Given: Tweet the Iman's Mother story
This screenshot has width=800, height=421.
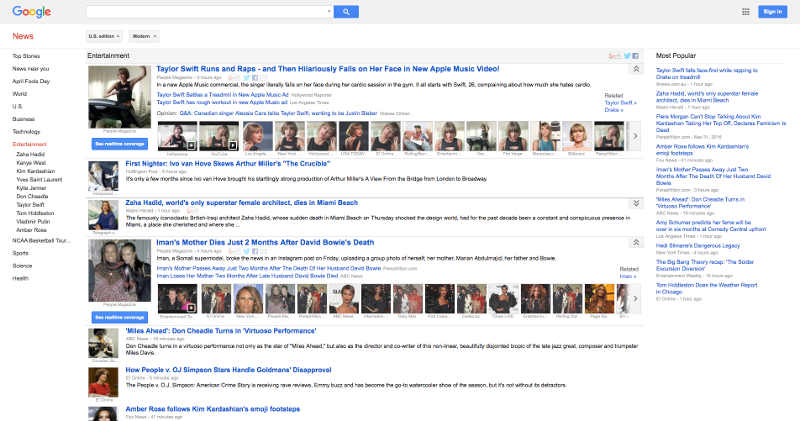Looking at the screenshot, I should [x=246, y=251].
